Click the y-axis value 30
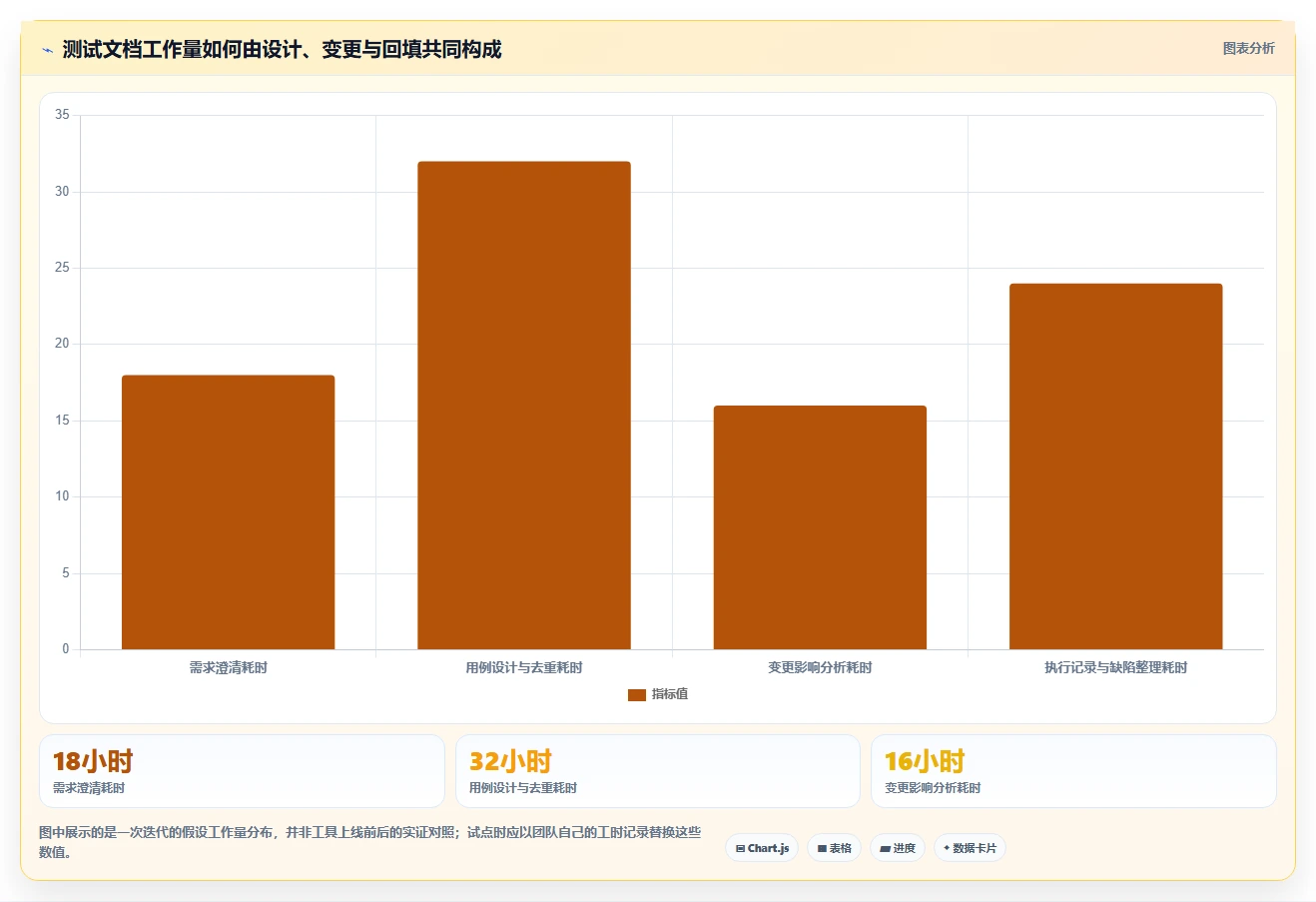Screen dimensions: 1316x902 click(x=62, y=192)
